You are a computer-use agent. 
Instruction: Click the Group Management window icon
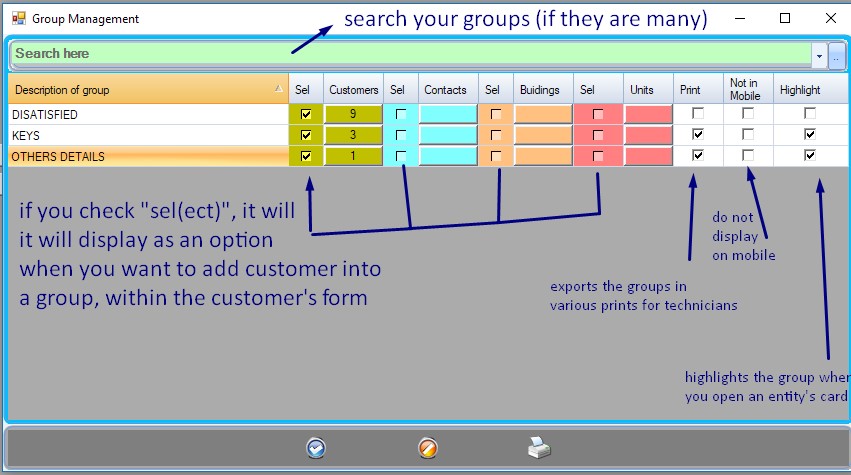click(x=18, y=18)
